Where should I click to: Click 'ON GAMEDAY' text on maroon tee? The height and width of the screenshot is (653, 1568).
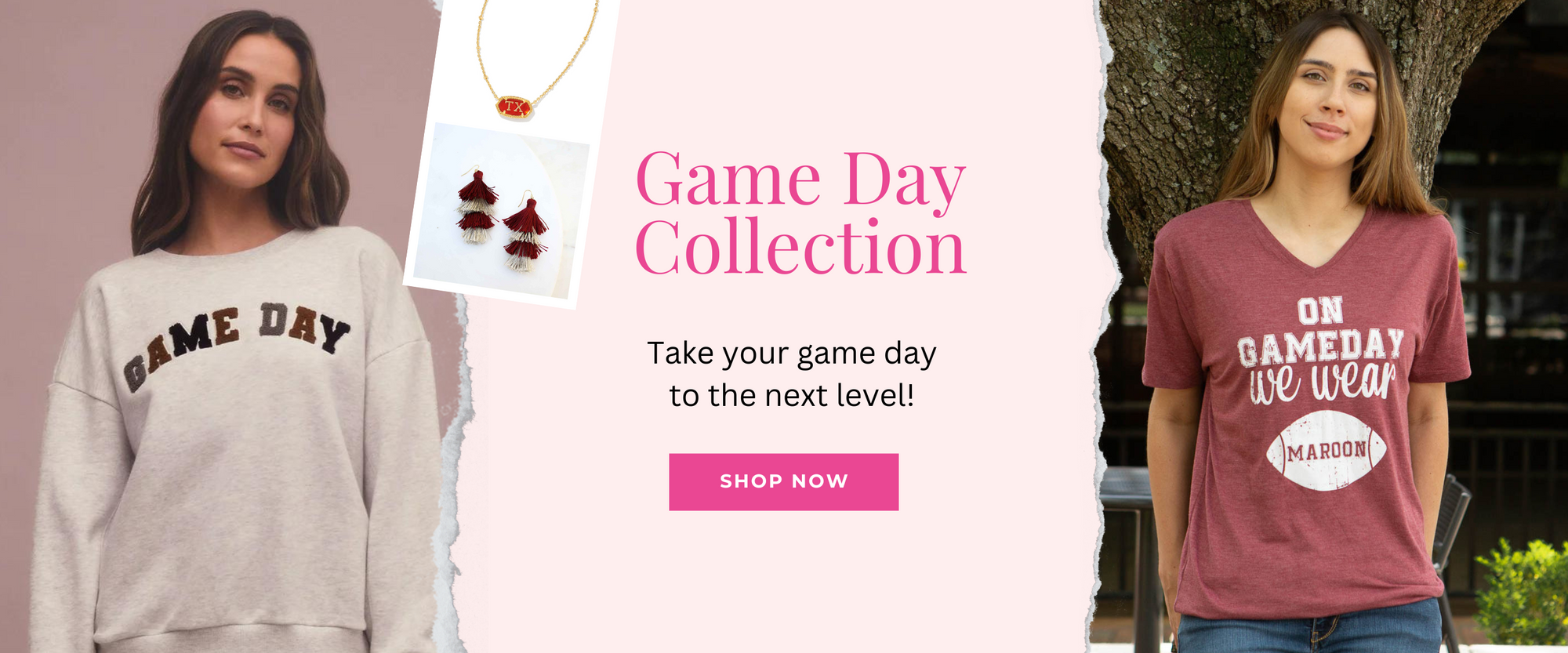tap(1321, 332)
